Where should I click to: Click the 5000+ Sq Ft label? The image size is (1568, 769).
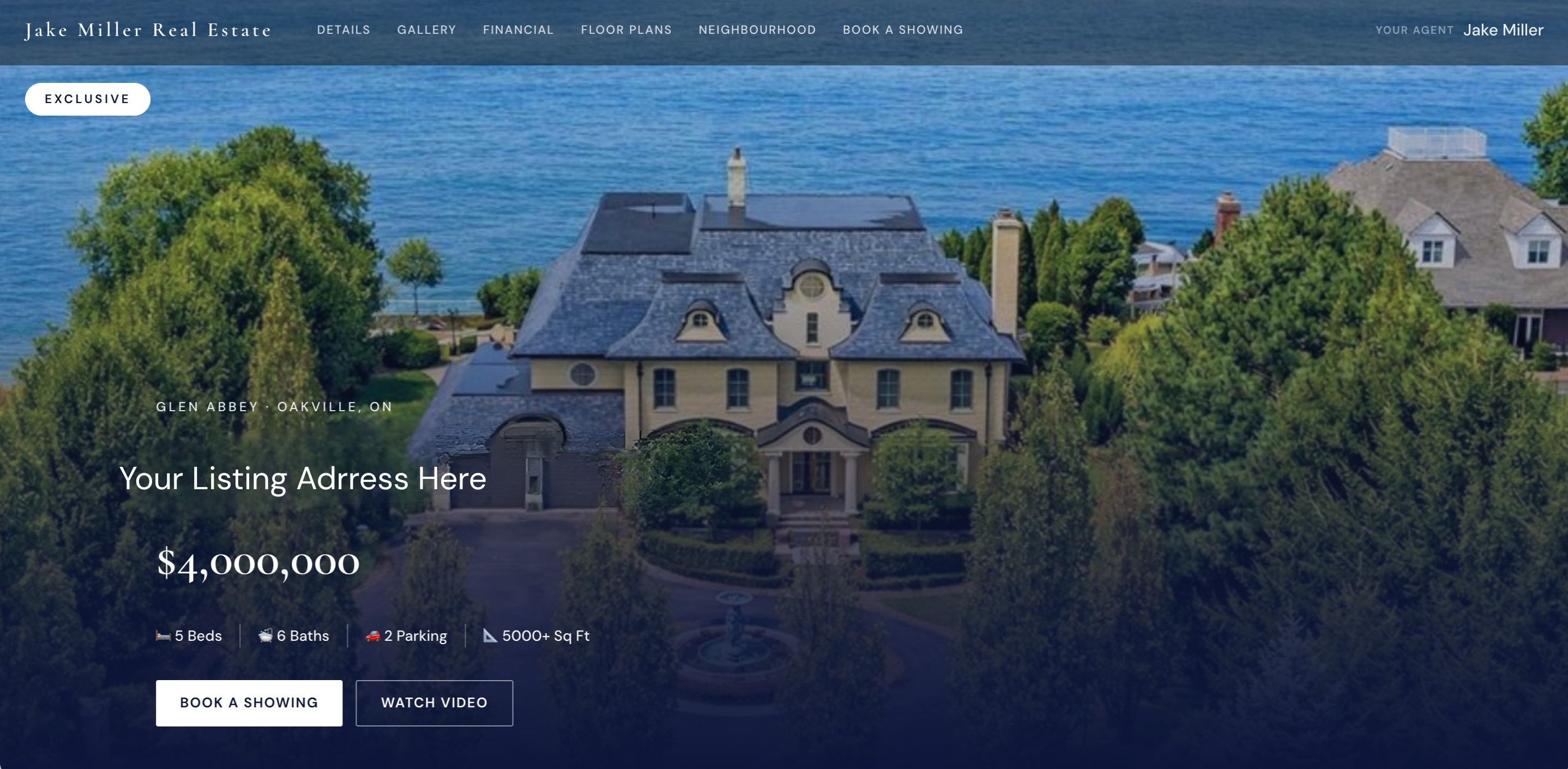pos(545,636)
